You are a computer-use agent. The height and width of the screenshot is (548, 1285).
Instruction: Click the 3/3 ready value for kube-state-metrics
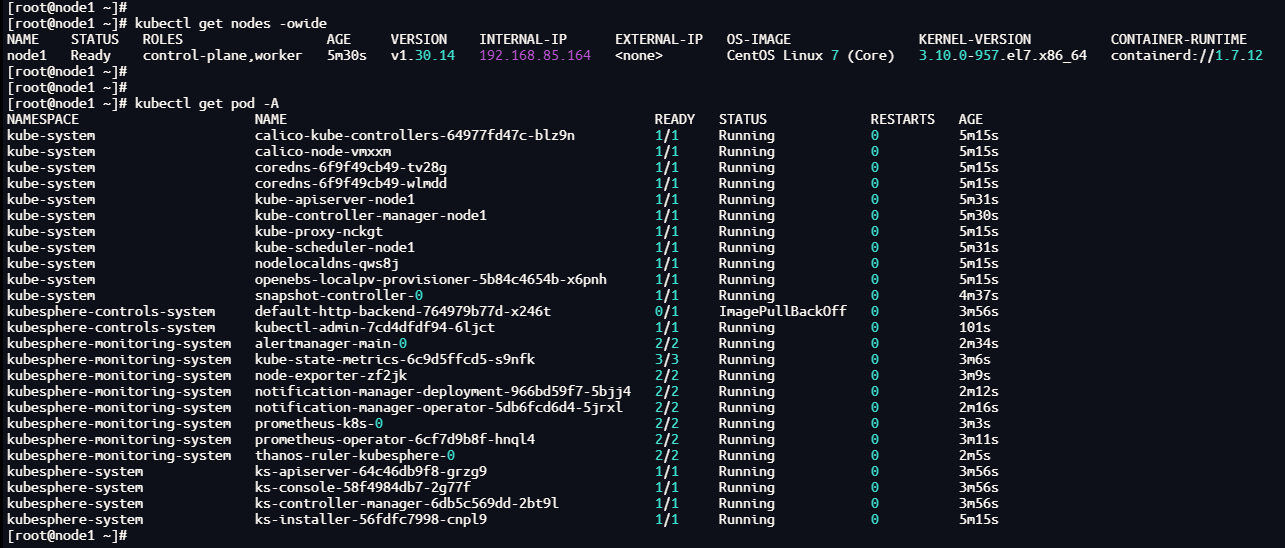pos(667,359)
